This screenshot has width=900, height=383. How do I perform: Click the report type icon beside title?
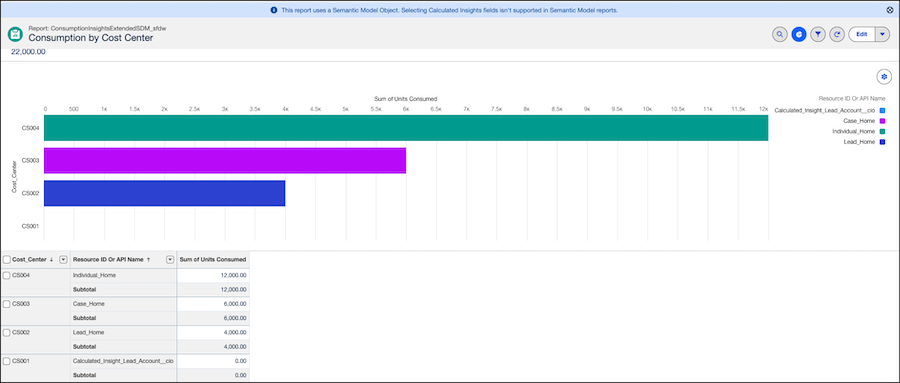coord(15,34)
